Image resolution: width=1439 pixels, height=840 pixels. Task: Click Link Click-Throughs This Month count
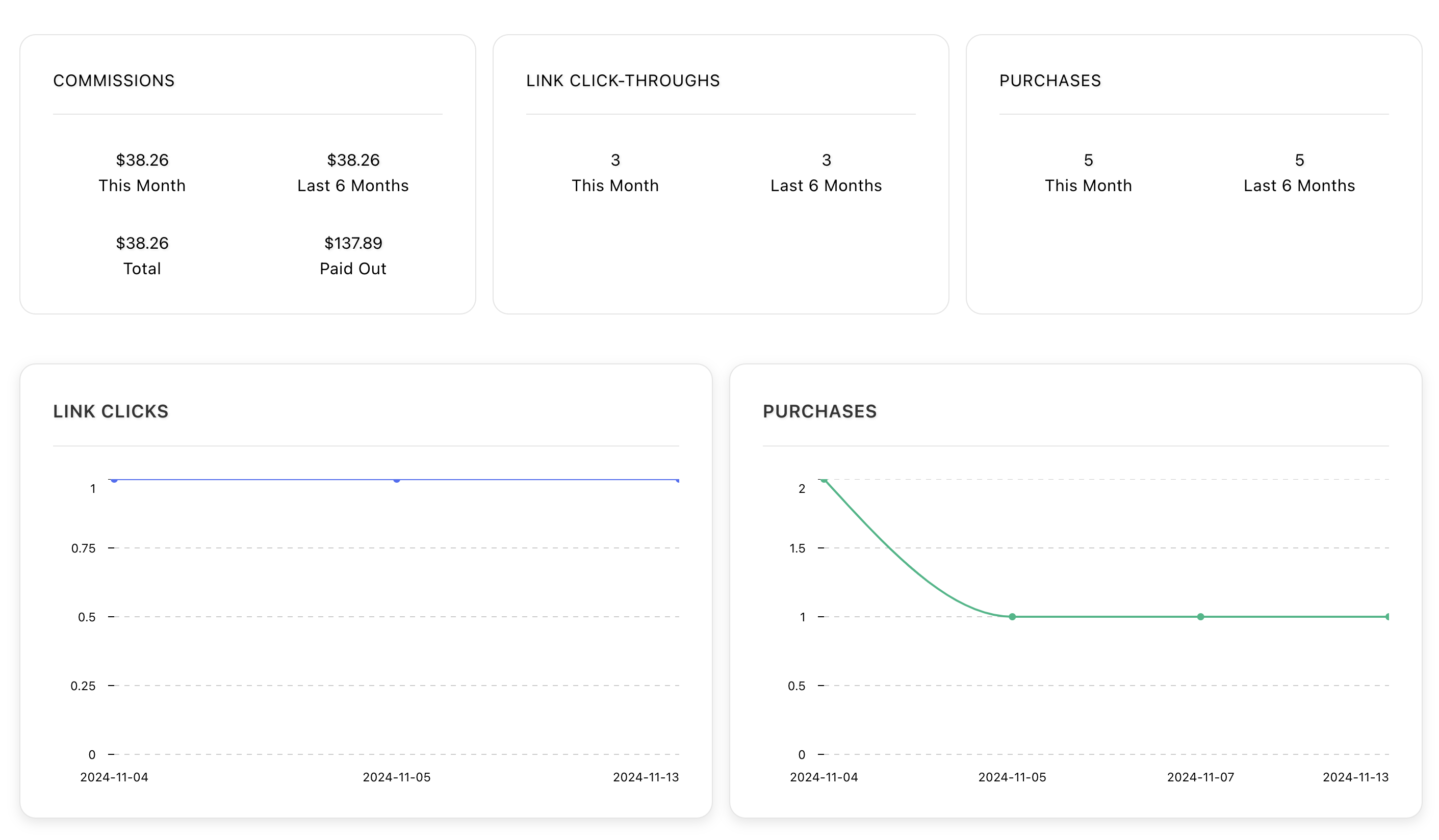[x=615, y=160]
